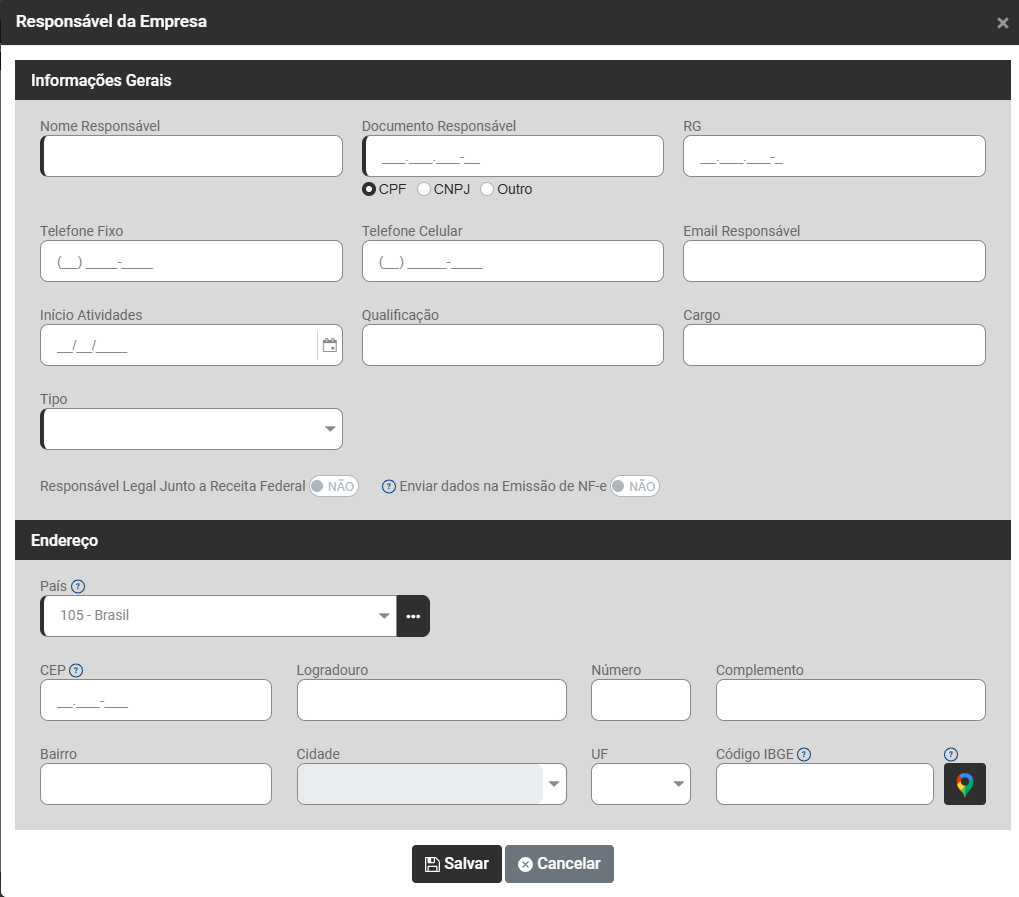Click the help icon next to País
Image resolution: width=1019 pixels, height=897 pixels.
pos(78,586)
